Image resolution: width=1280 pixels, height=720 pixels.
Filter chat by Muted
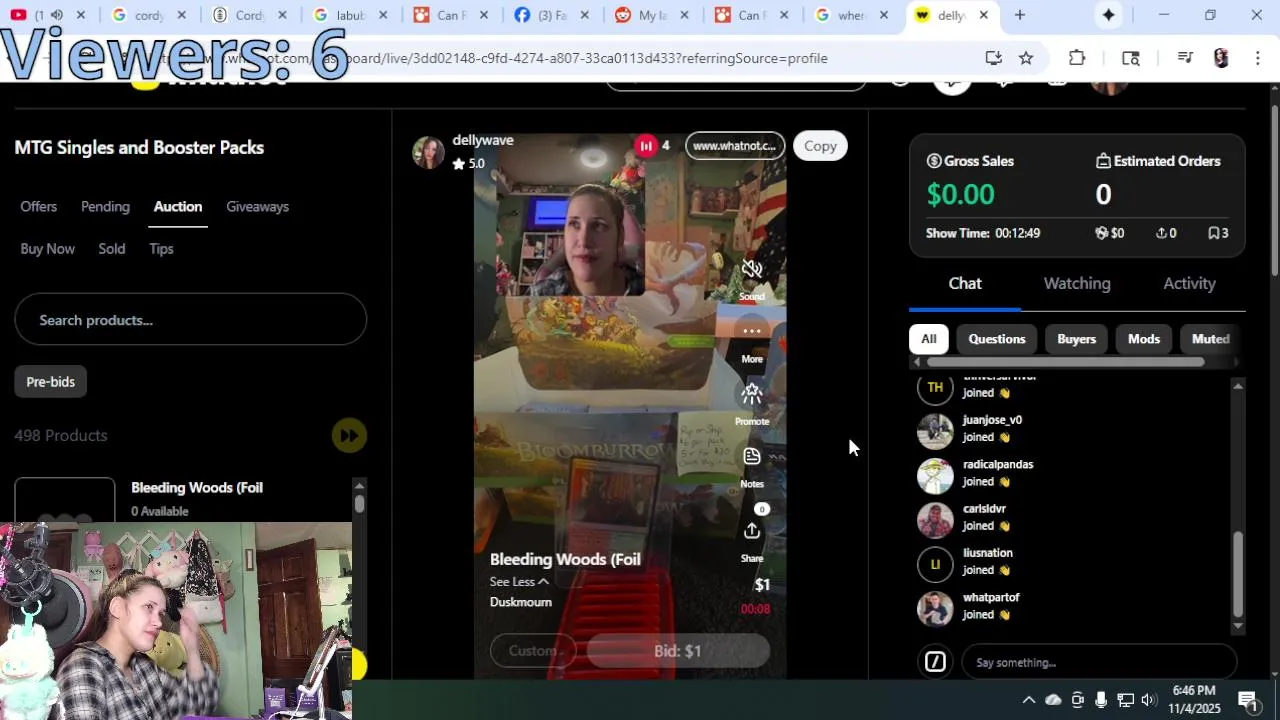click(1210, 339)
